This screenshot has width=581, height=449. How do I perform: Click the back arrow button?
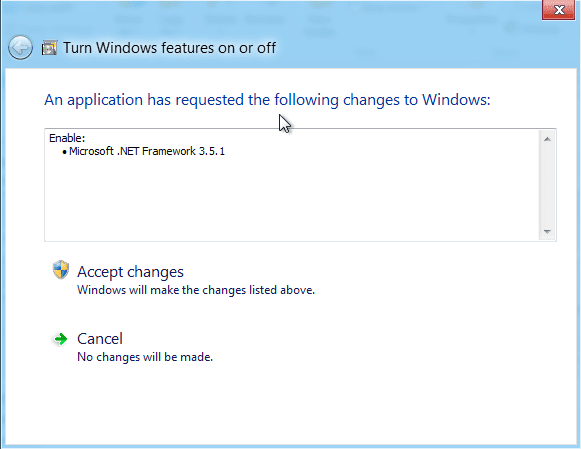coord(20,47)
